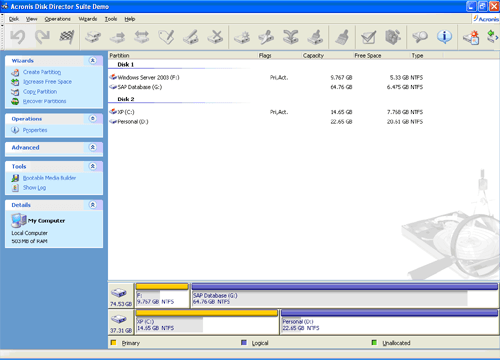This screenshot has width=500, height=360.
Task: Click the magnifier explore toolbar icon
Action: point(420,37)
